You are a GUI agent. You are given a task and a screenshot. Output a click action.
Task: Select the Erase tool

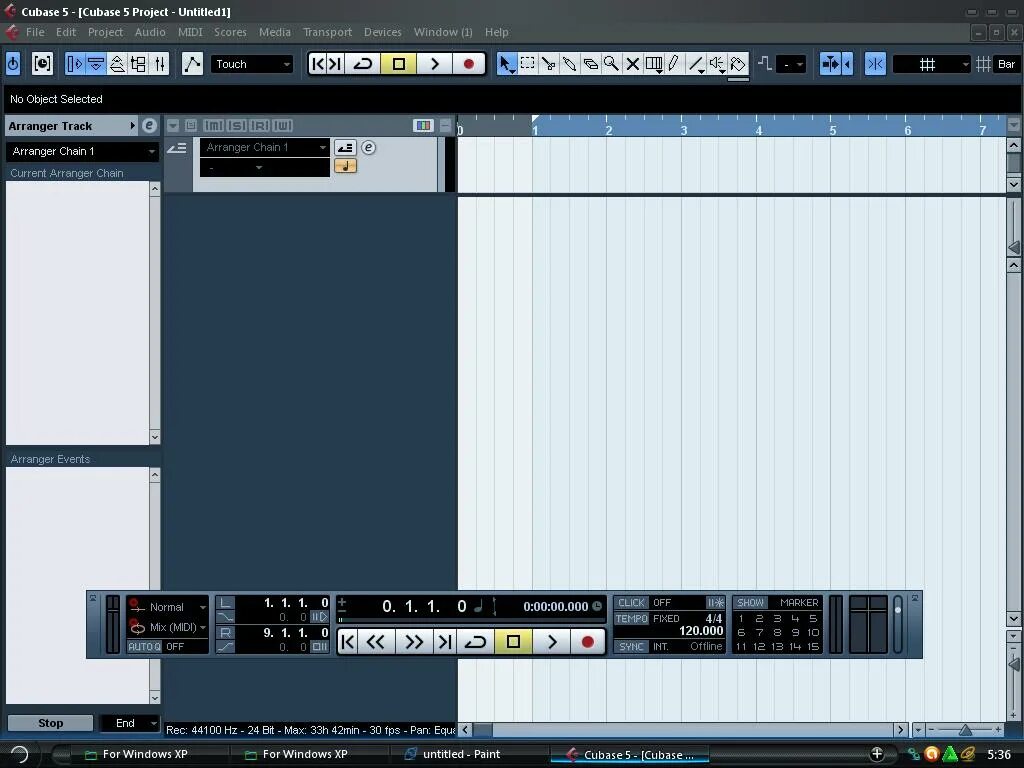pos(590,64)
